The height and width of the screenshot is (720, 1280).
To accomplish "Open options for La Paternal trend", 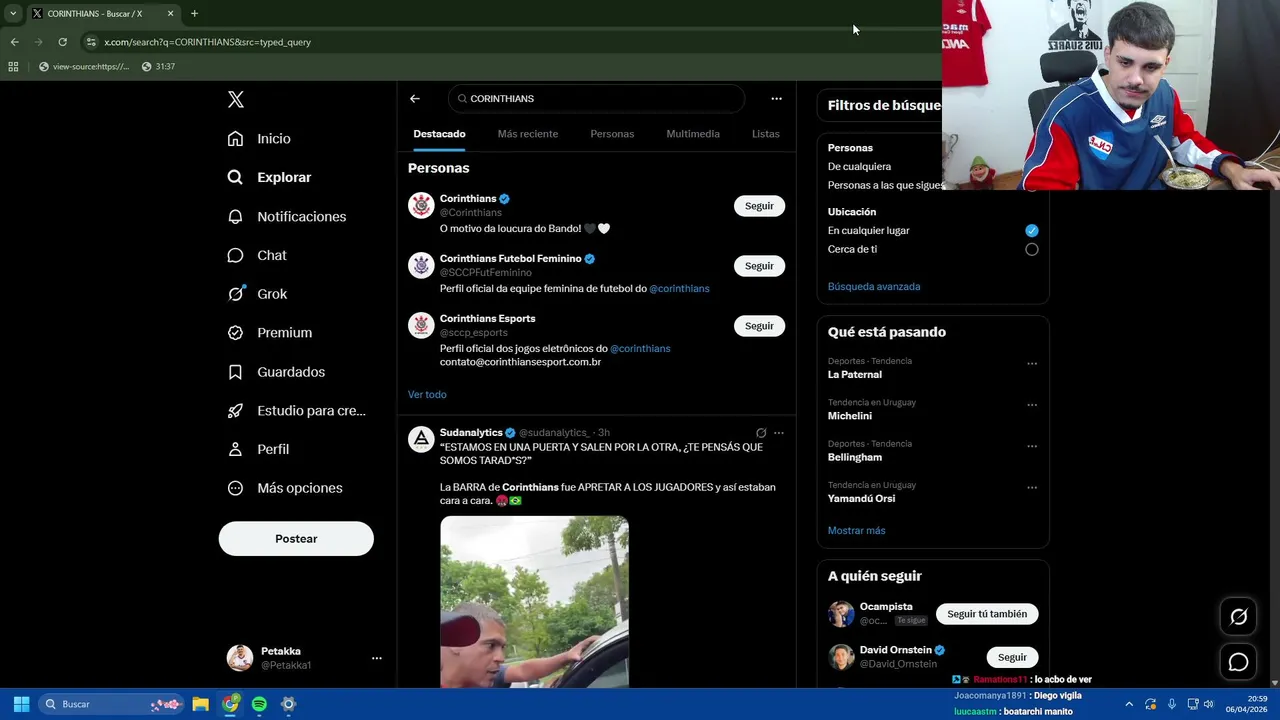I will [1032, 364].
